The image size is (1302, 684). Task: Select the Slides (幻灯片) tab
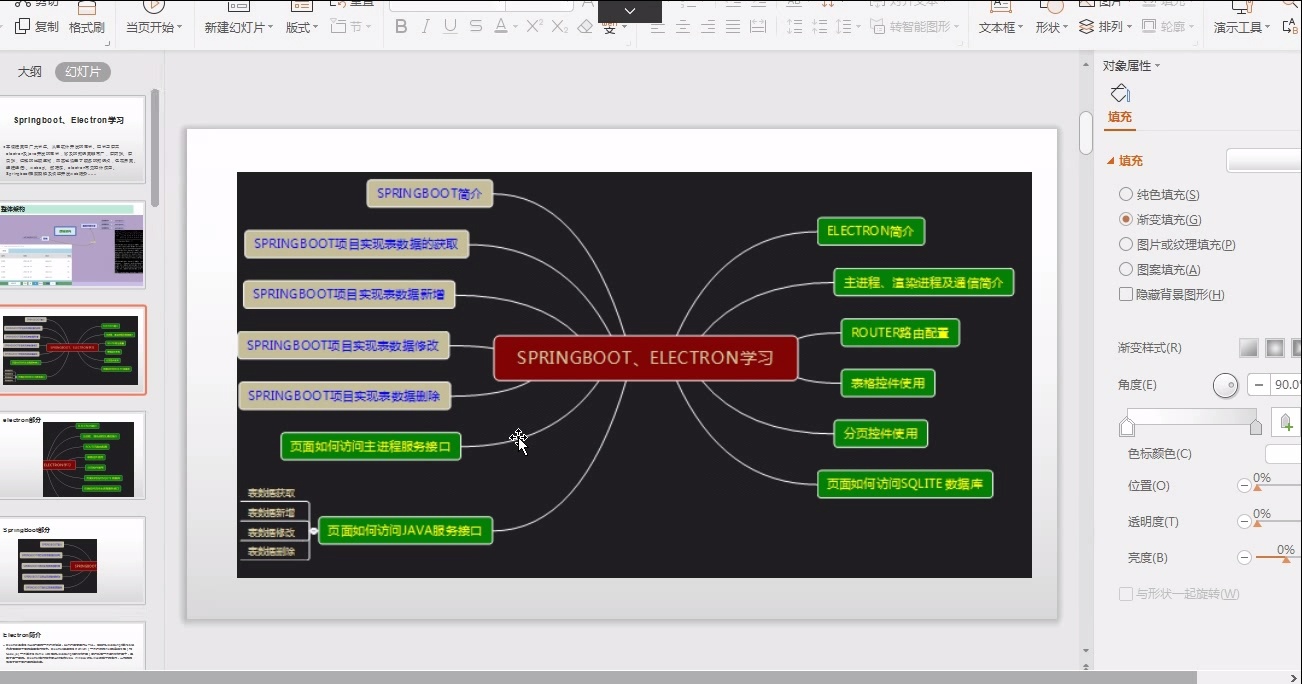tap(83, 72)
